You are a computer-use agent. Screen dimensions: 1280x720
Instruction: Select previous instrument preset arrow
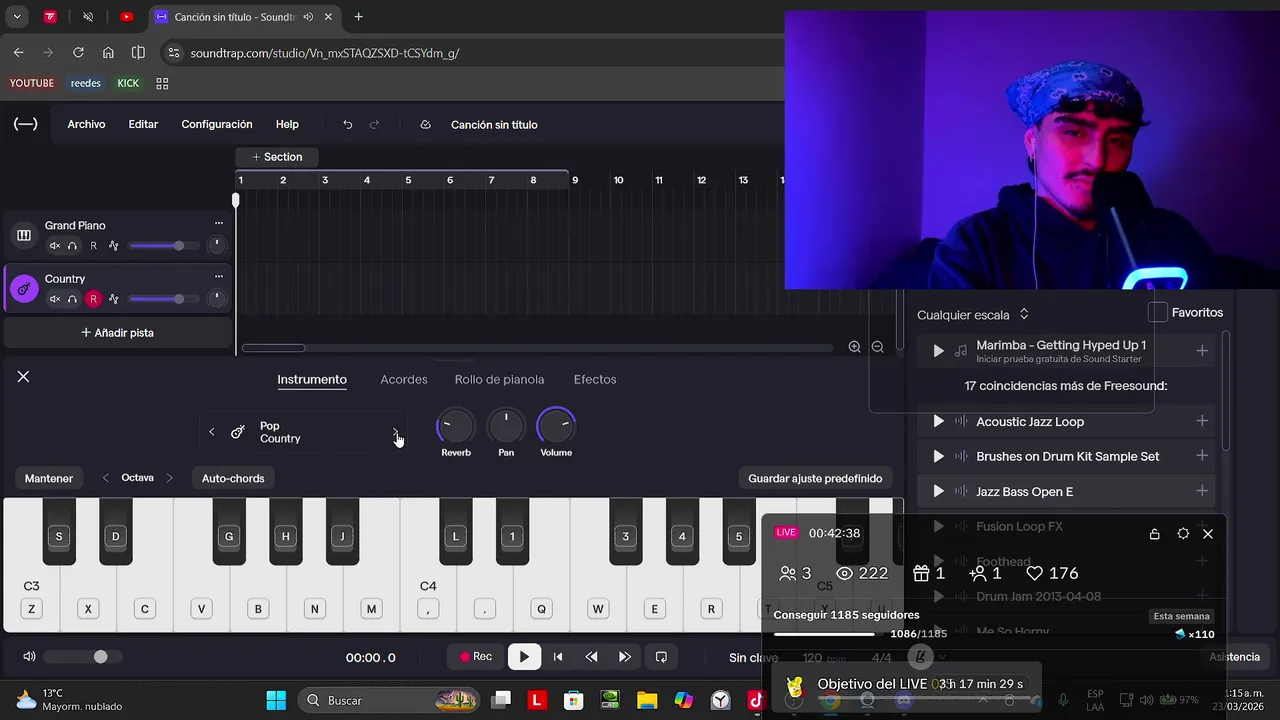tap(211, 432)
